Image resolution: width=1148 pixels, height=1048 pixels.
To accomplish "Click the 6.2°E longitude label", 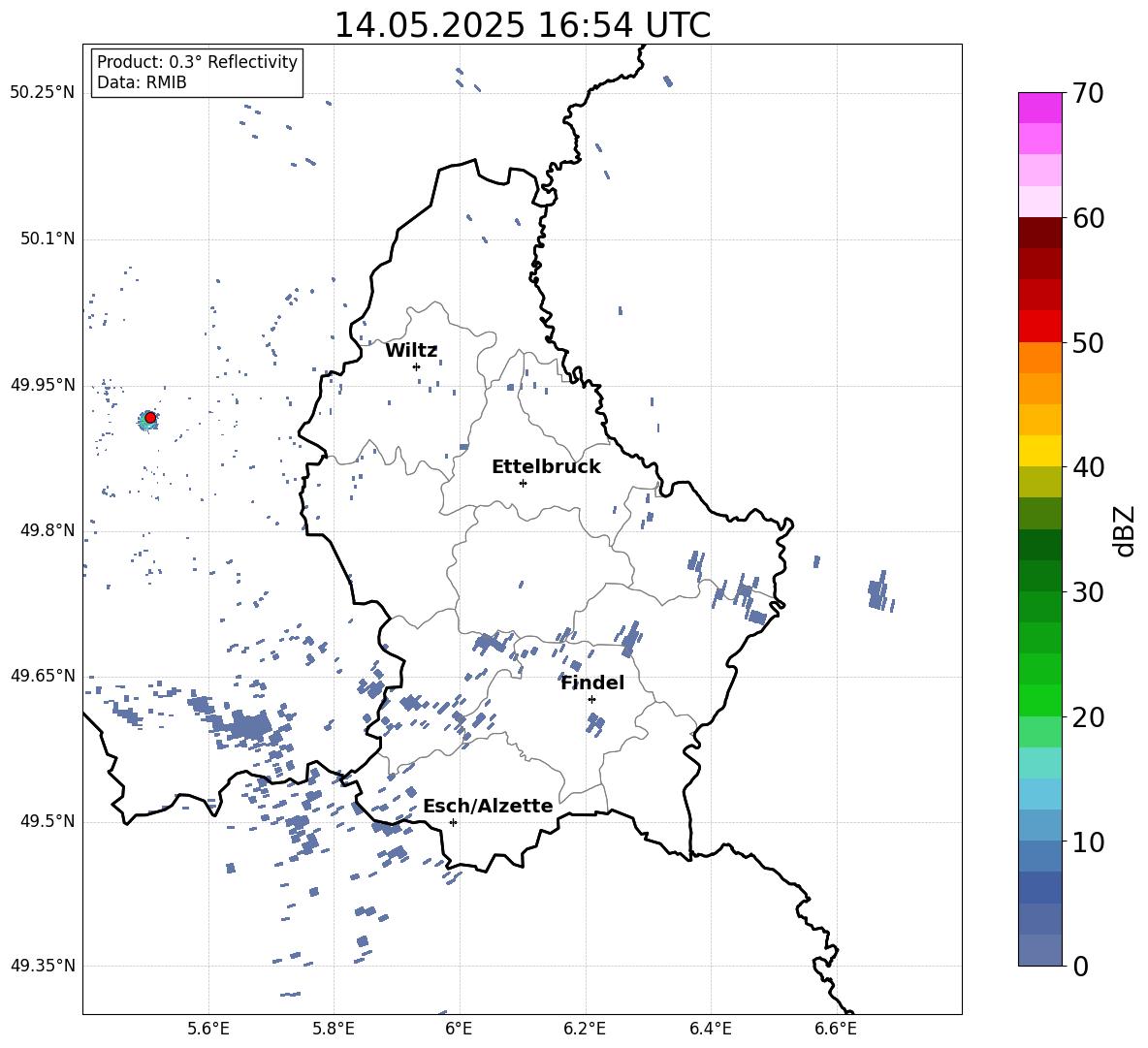I will pyautogui.click(x=585, y=1029).
